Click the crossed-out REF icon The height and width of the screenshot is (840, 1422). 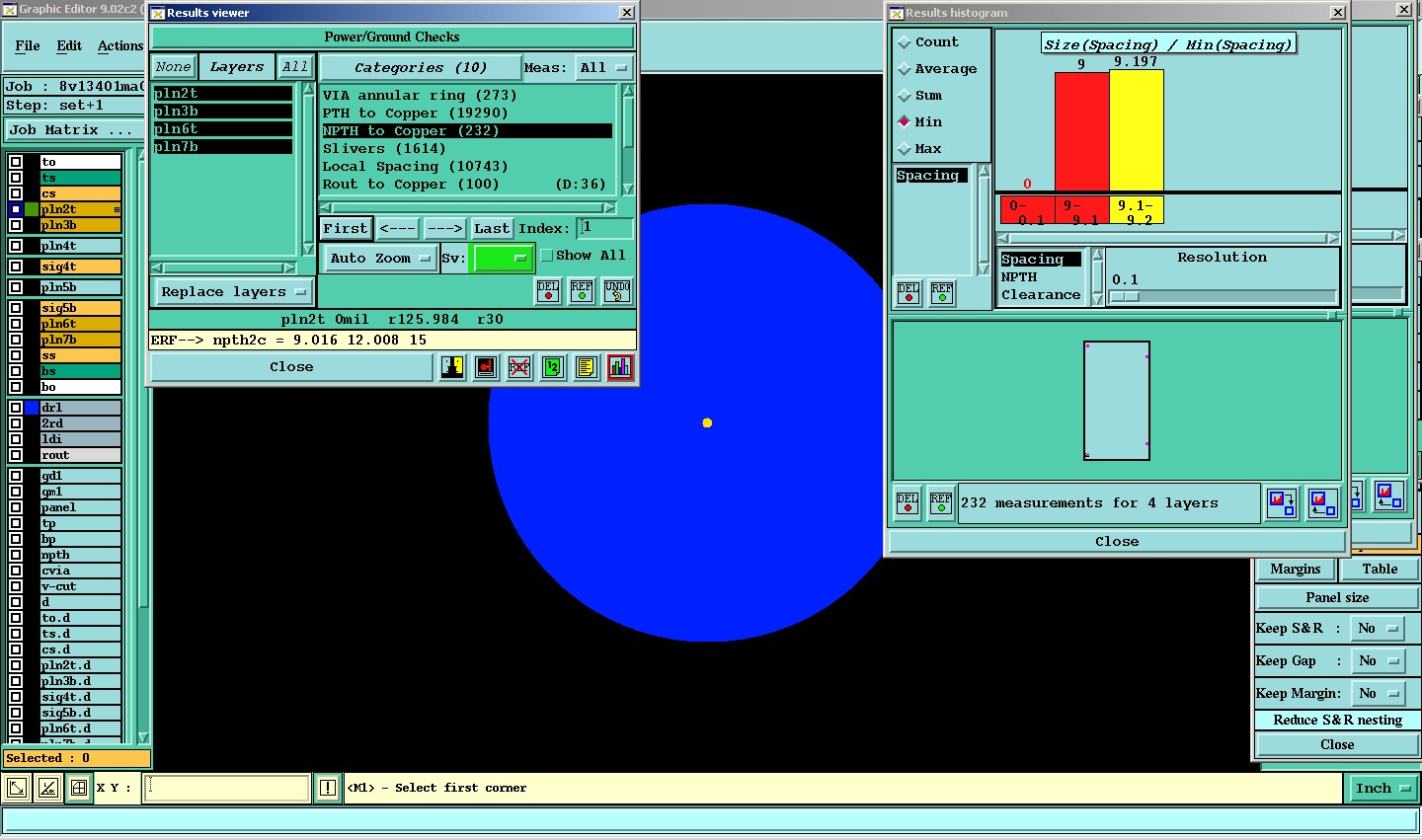point(519,367)
